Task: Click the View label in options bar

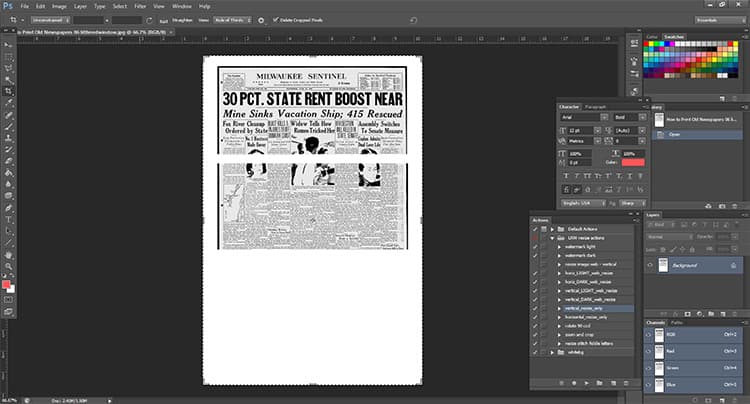Action: click(203, 20)
